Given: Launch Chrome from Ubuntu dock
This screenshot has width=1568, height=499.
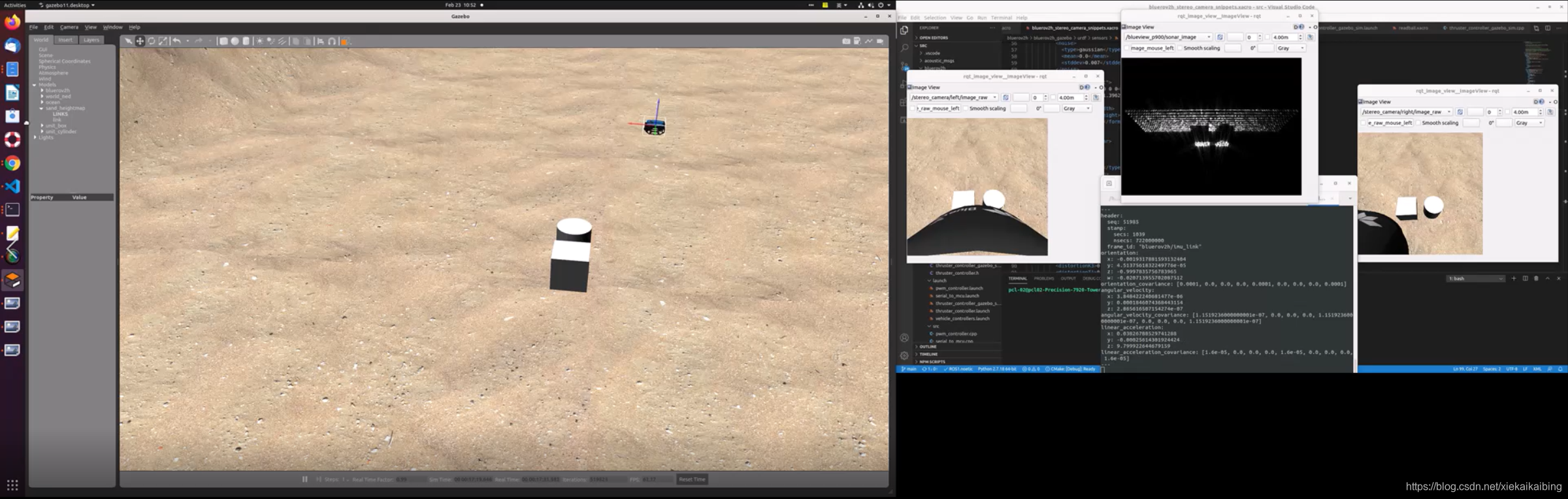Looking at the screenshot, I should 12,163.
